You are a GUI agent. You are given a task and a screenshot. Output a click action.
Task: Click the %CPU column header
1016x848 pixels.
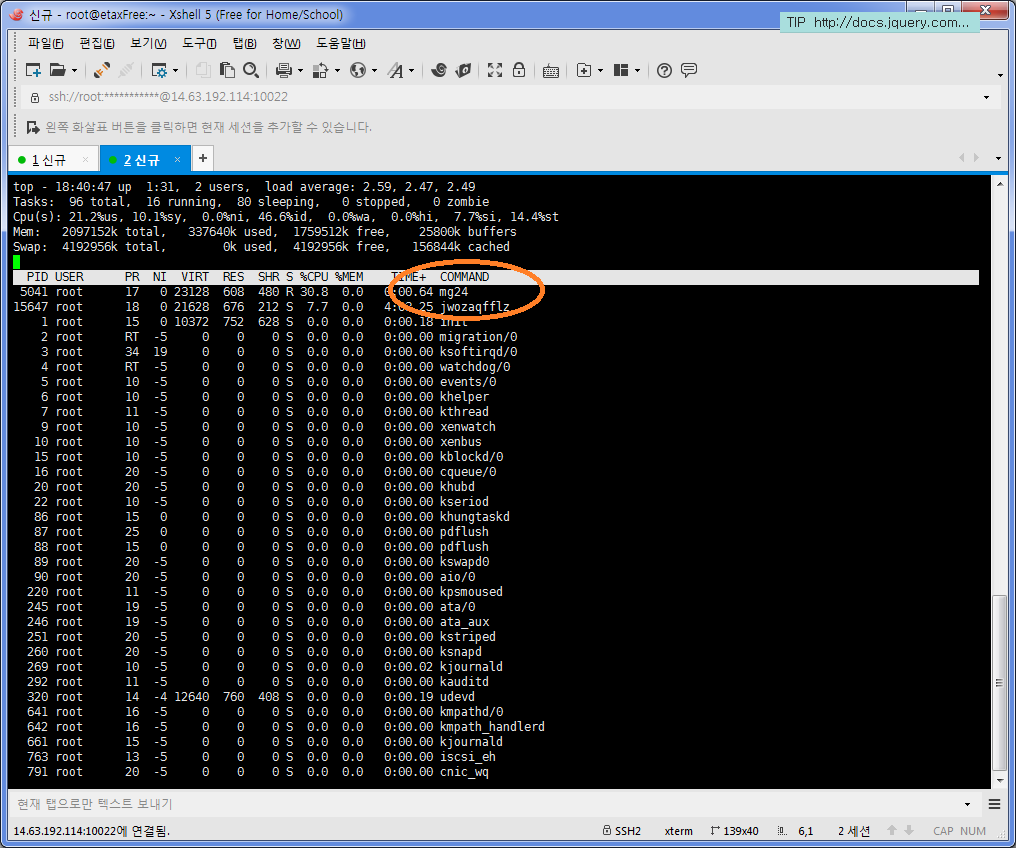pyautogui.click(x=314, y=277)
